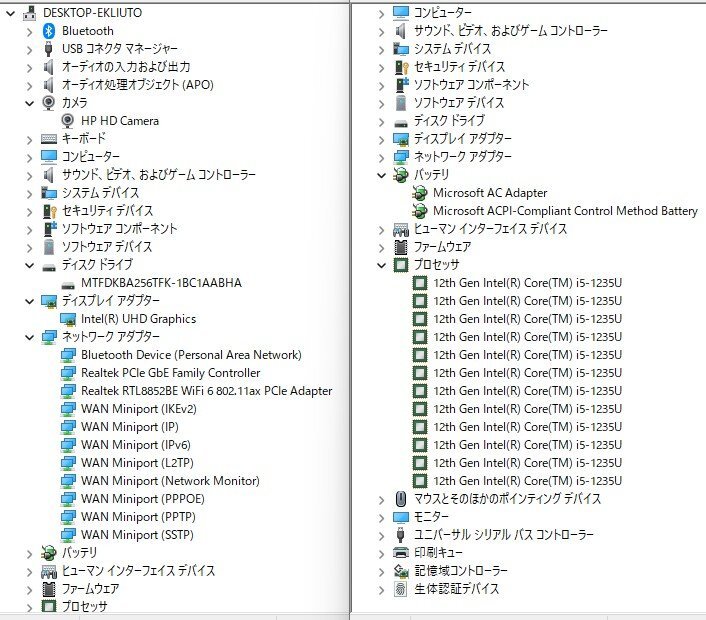This screenshot has height=620, width=706.
Task: Select セキュリティ デバイス label in right pane
Action: click(459, 67)
